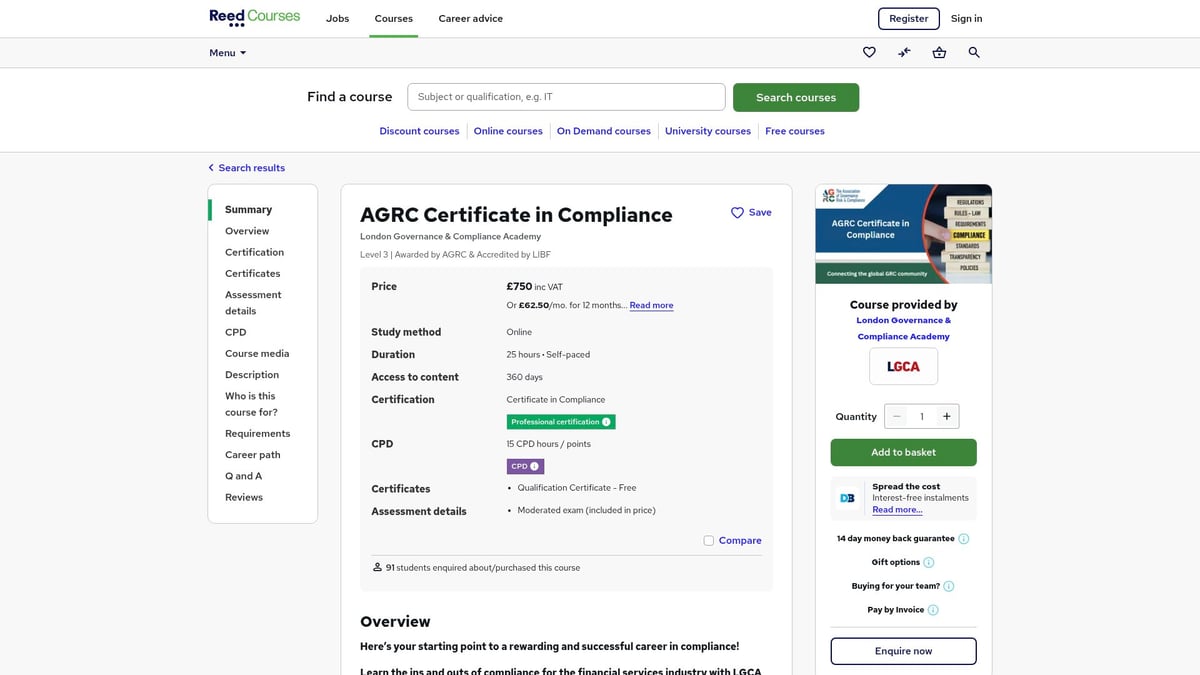Select Reviews in the sidebar navigation
This screenshot has height=675, width=1200.
(x=243, y=497)
